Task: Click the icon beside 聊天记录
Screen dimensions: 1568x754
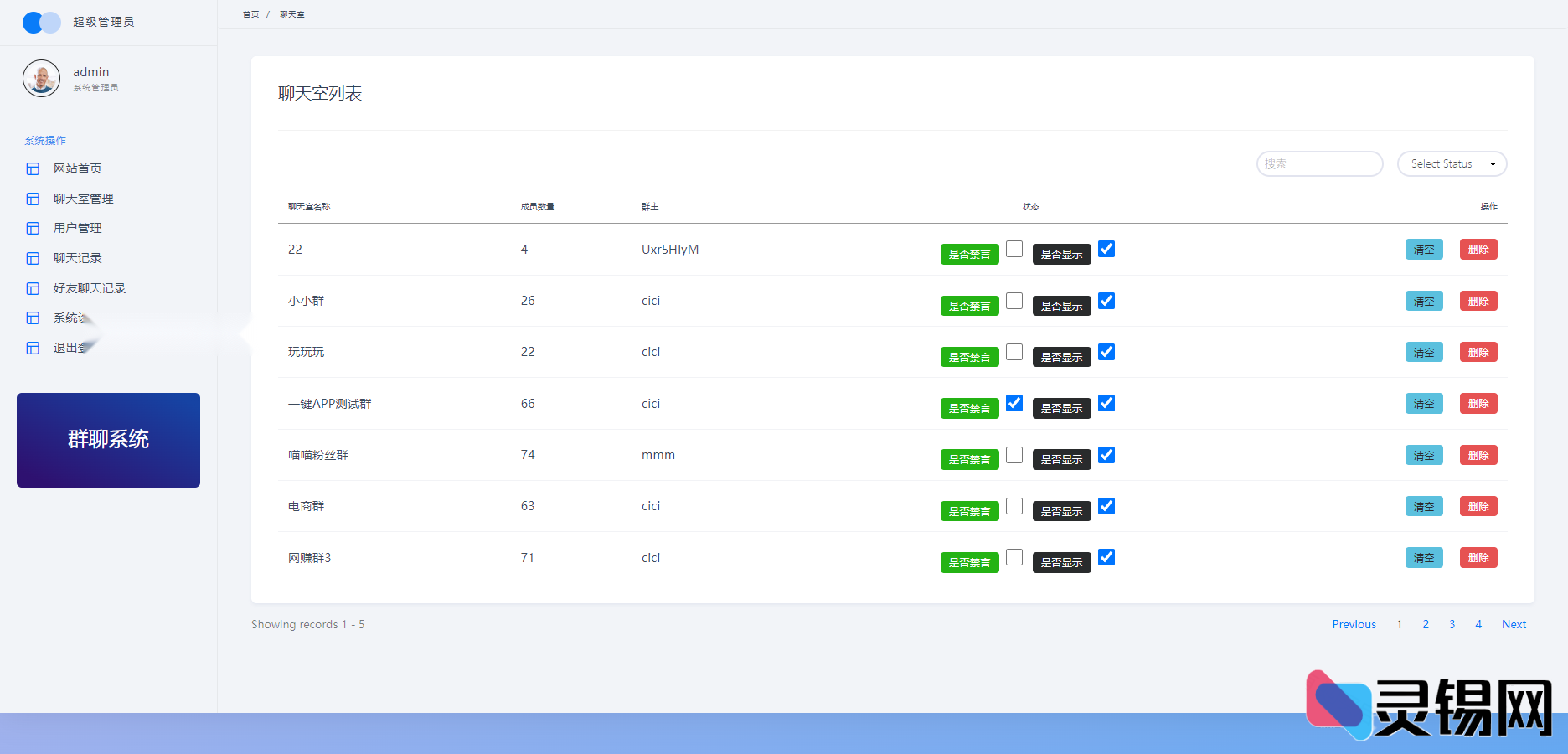Action: 33,259
